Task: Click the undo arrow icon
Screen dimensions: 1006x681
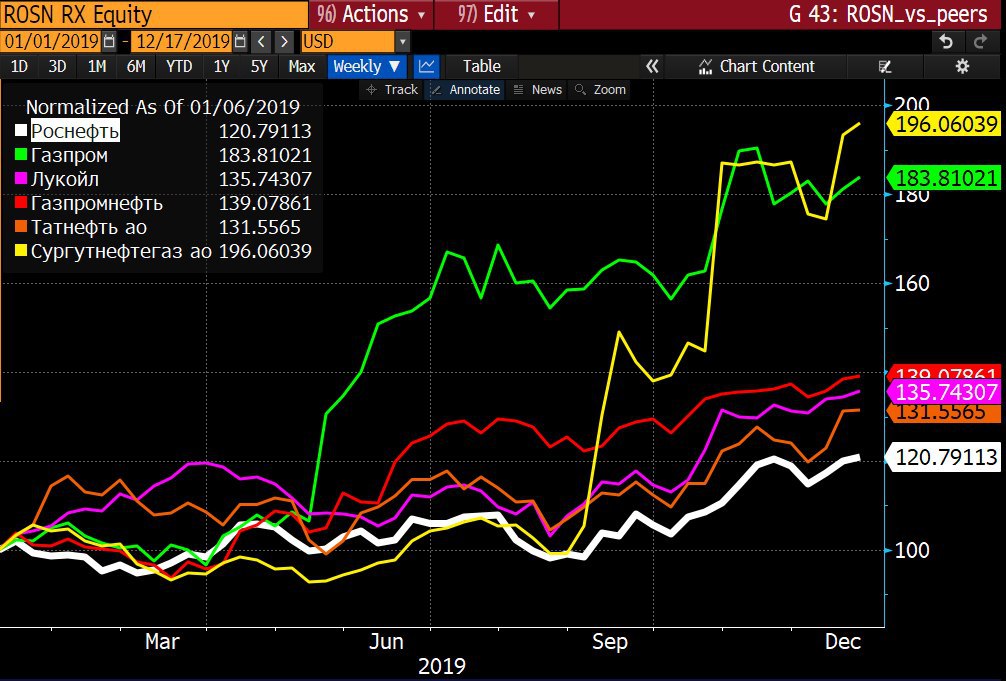Action: click(x=946, y=42)
